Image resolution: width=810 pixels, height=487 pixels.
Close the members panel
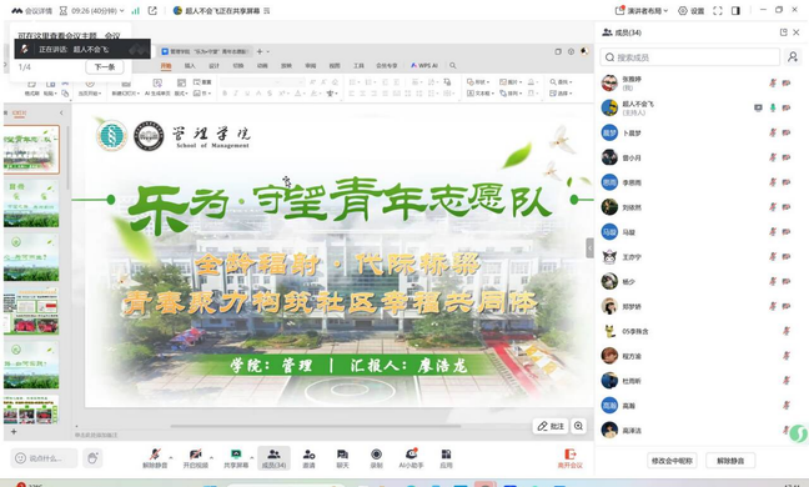pos(796,33)
